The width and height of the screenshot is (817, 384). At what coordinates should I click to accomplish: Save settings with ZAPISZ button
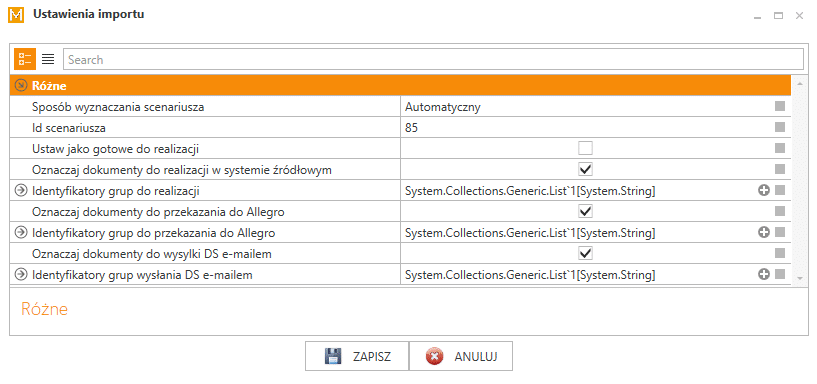[357, 356]
